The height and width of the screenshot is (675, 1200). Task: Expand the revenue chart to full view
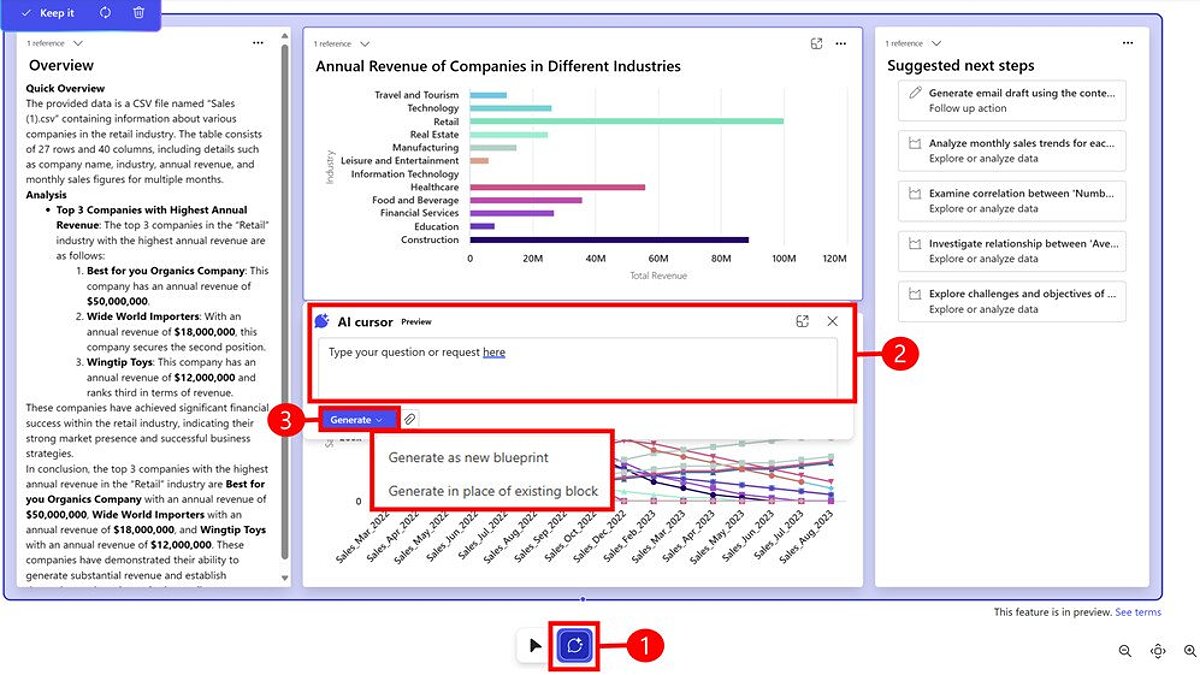pyautogui.click(x=817, y=44)
